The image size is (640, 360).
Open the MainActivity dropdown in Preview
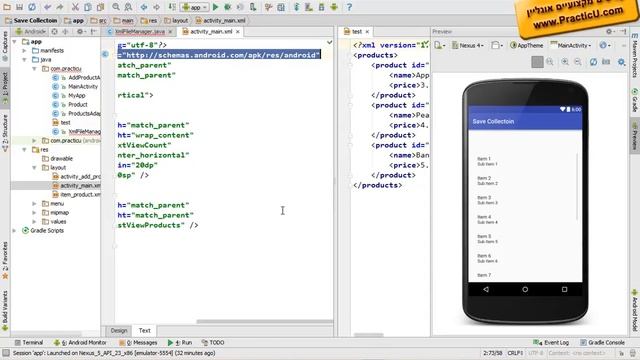(x=571, y=45)
